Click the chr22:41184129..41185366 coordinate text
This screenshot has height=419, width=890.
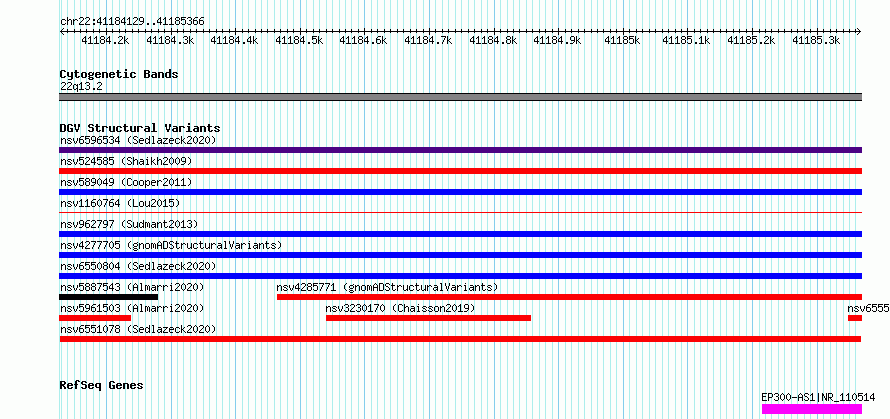pos(132,22)
